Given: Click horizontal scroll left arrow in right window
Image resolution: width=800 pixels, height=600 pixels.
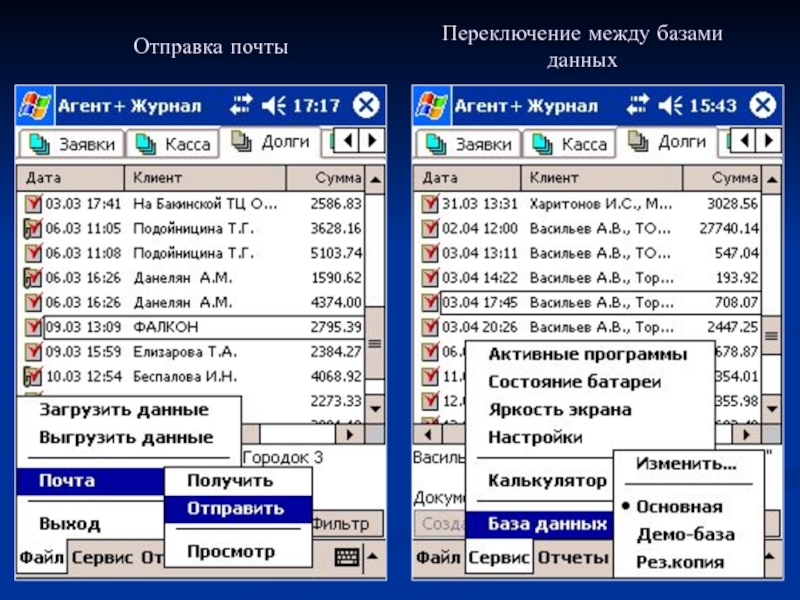Looking at the screenshot, I should (428, 435).
